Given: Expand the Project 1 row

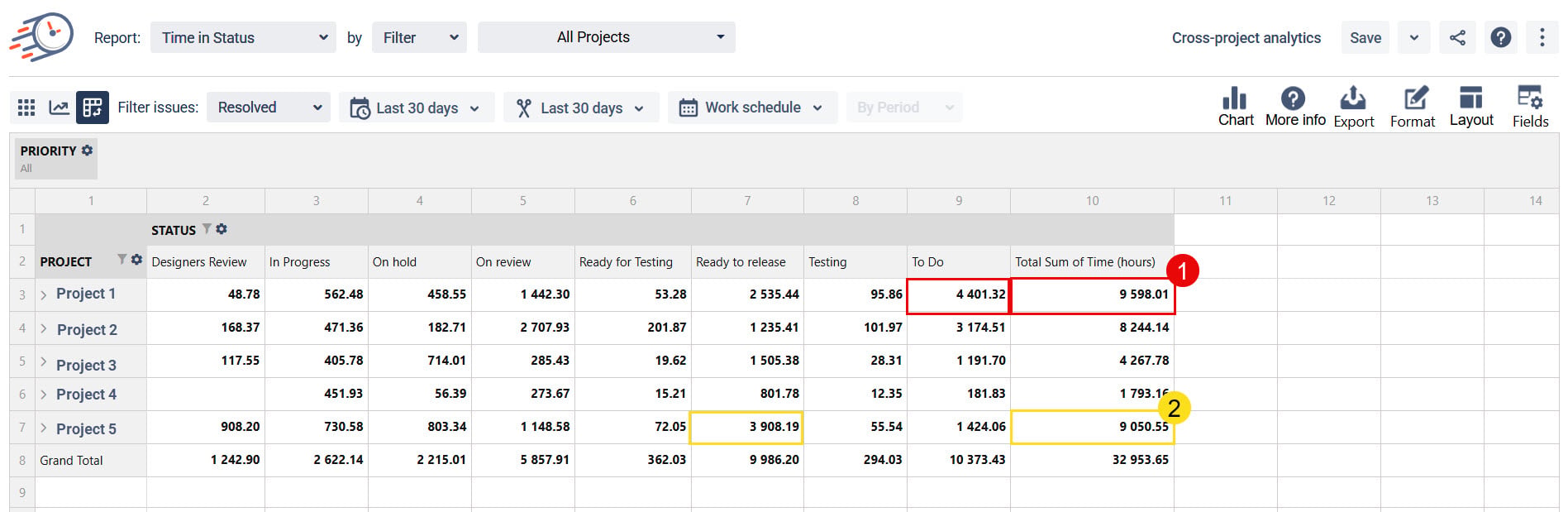Looking at the screenshot, I should tap(44, 294).
